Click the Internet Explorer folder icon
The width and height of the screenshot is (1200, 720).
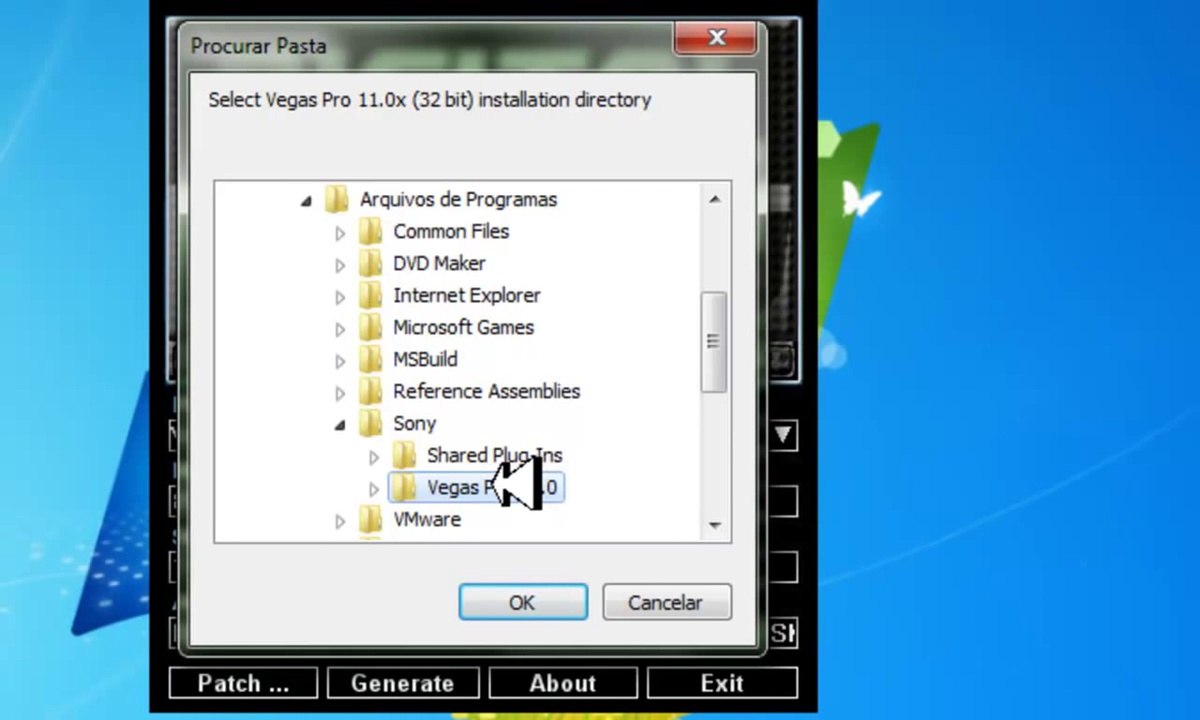click(x=371, y=295)
